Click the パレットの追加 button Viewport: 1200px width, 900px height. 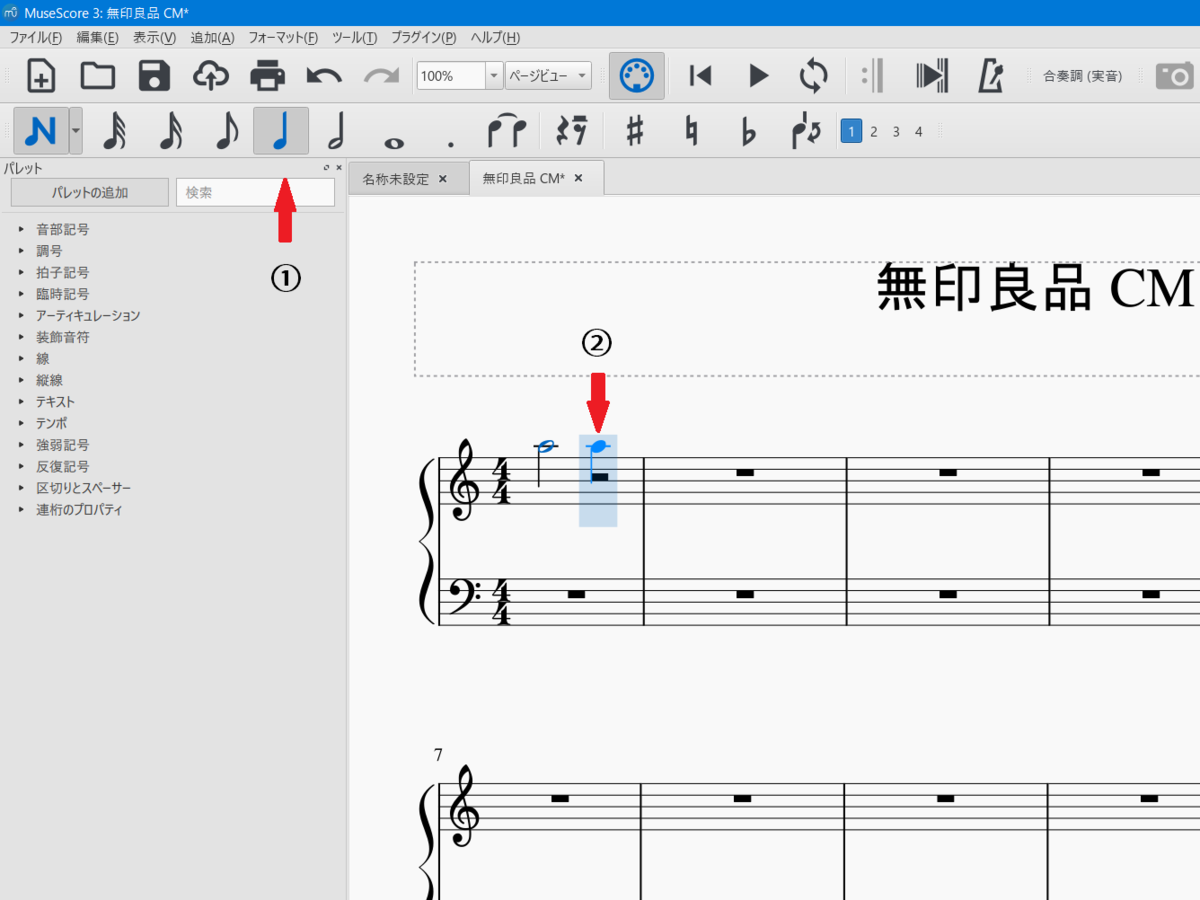[x=90, y=192]
